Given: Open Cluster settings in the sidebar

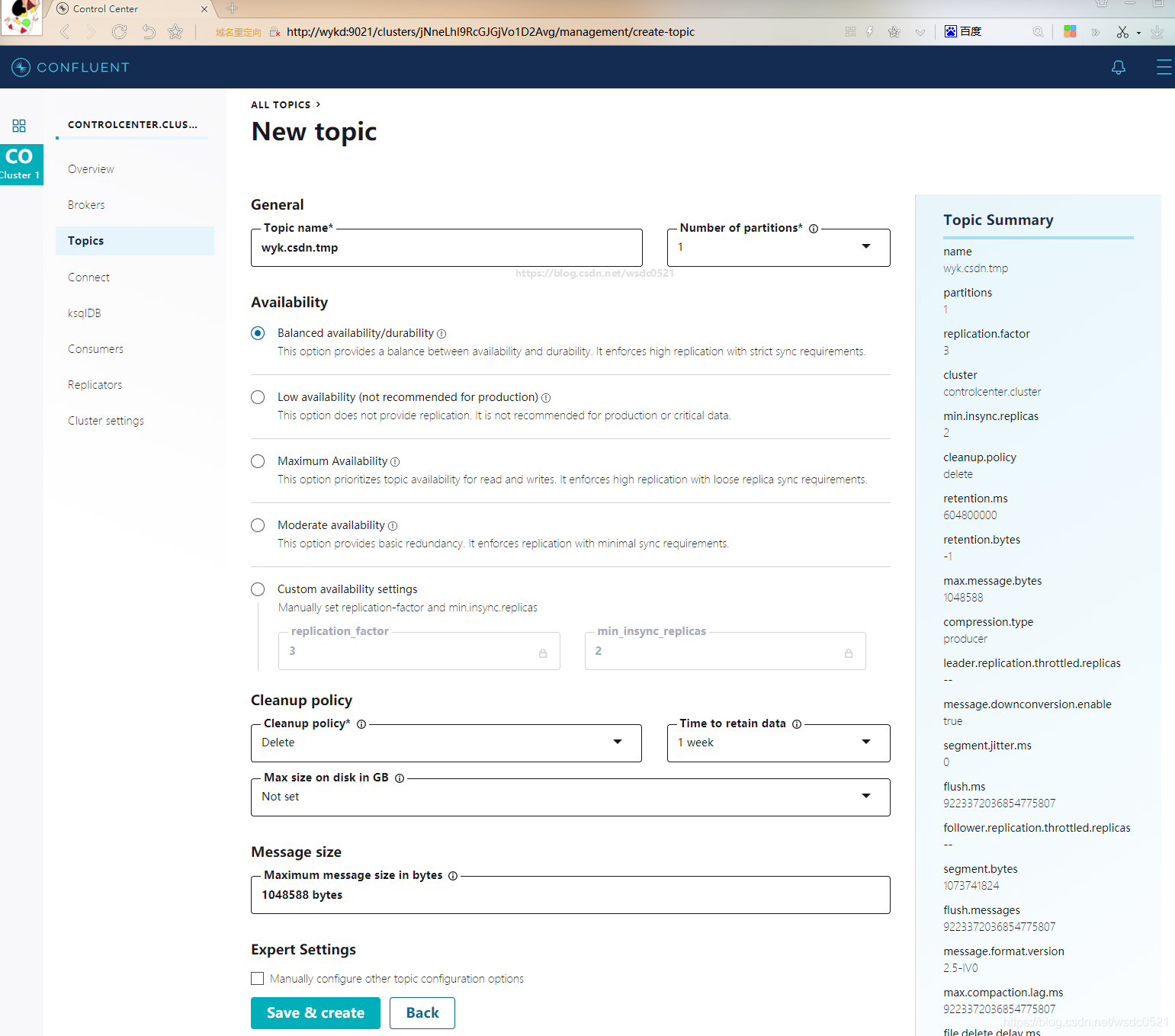Looking at the screenshot, I should 106,421.
